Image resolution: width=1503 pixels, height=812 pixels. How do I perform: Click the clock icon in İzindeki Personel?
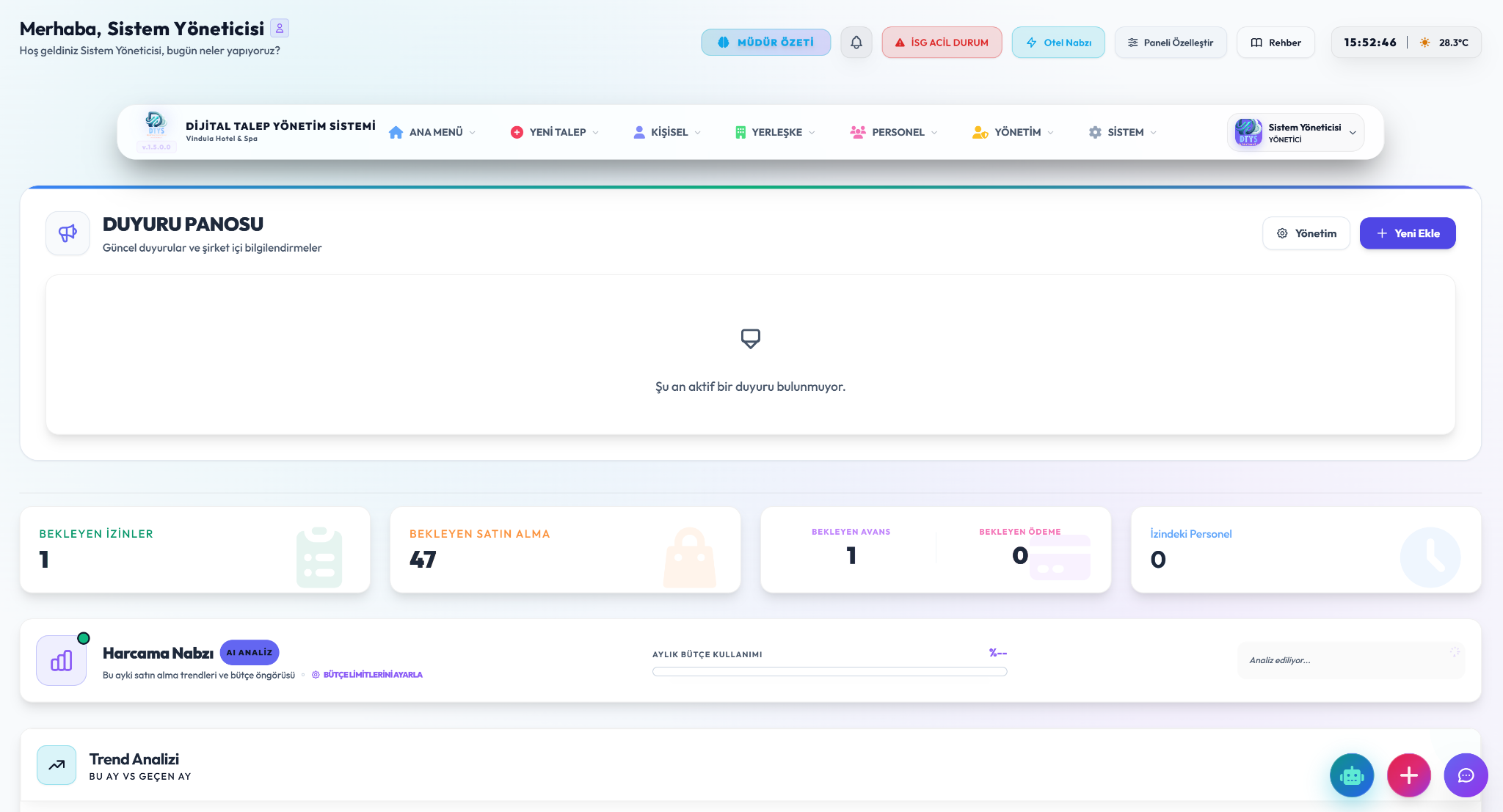1430,557
